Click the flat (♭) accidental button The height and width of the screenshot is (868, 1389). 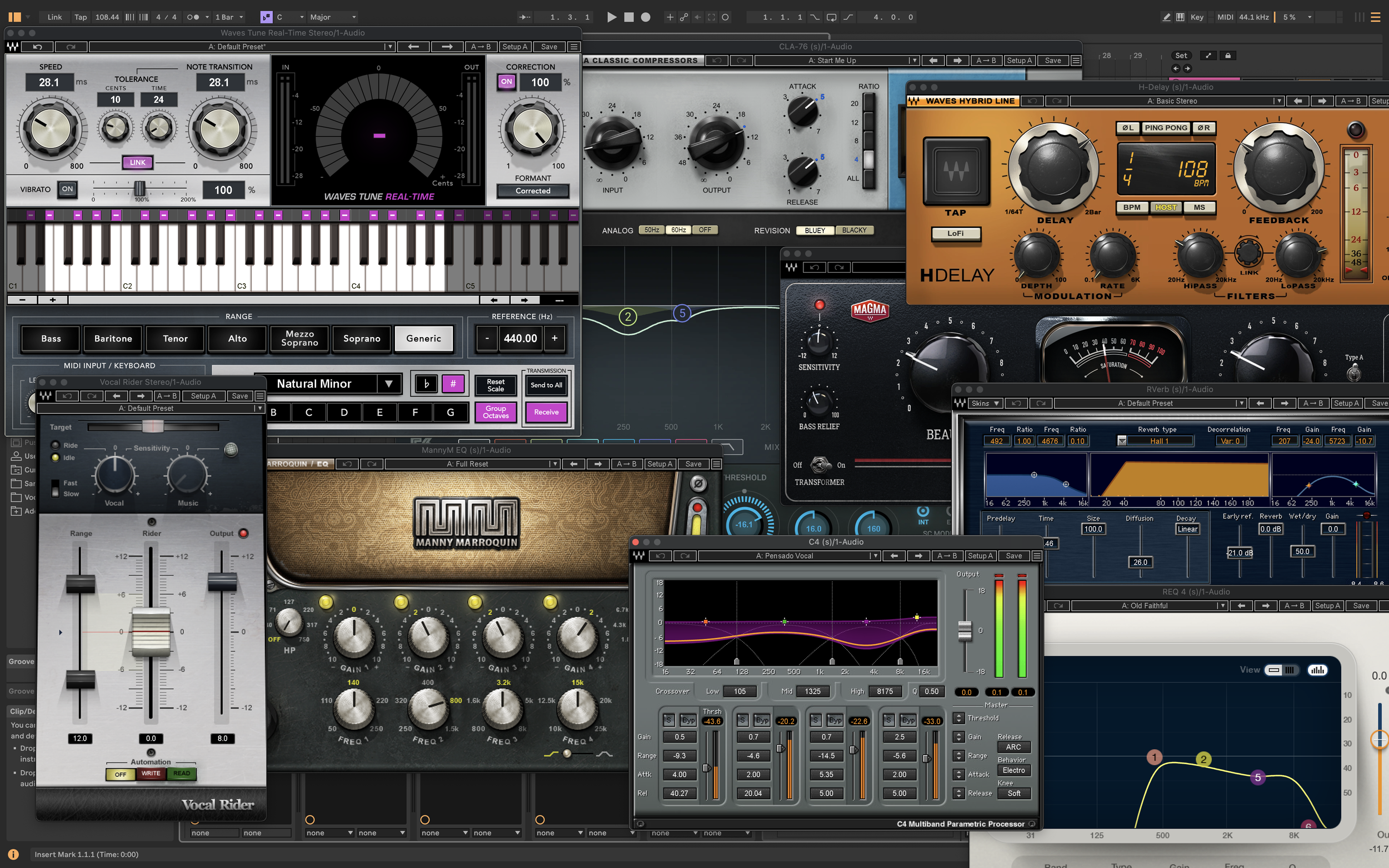426,384
